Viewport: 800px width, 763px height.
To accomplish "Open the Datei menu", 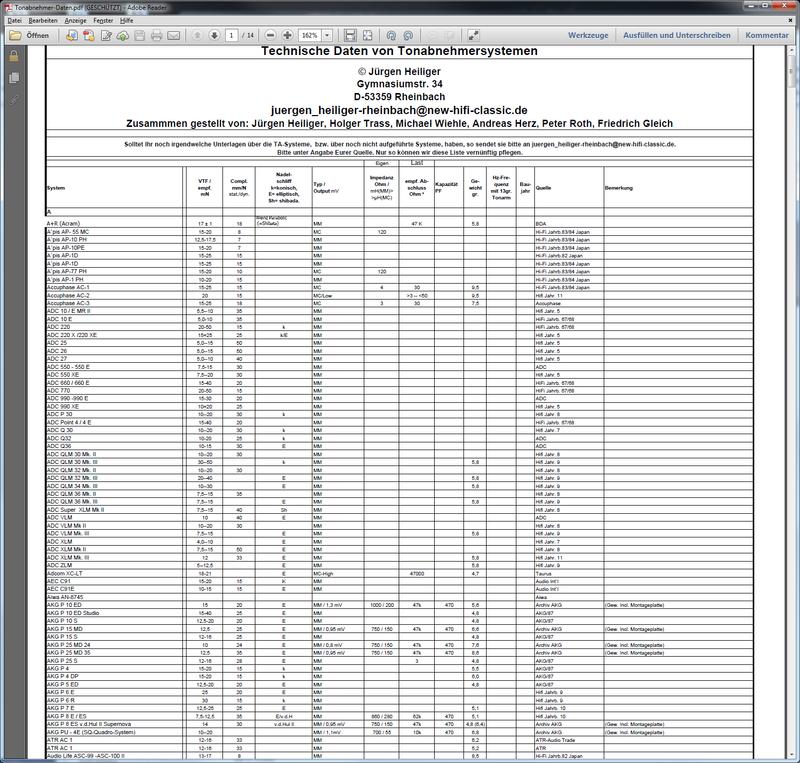I will coord(14,20).
